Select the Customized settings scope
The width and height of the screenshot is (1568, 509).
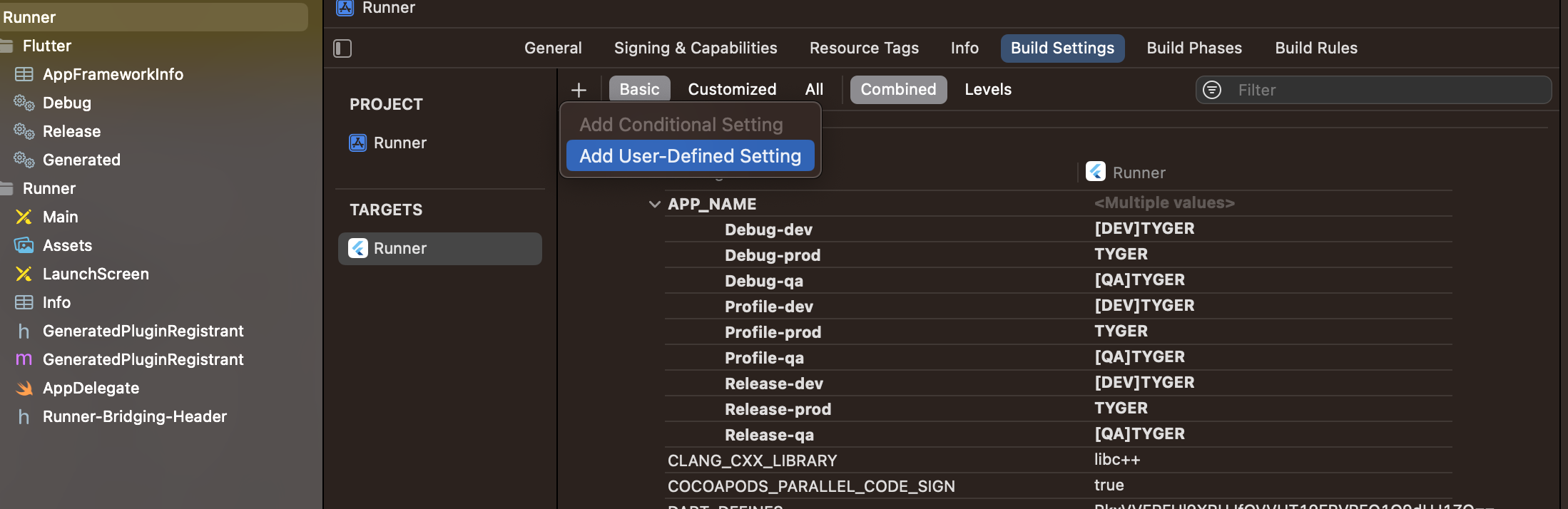pyautogui.click(x=732, y=89)
